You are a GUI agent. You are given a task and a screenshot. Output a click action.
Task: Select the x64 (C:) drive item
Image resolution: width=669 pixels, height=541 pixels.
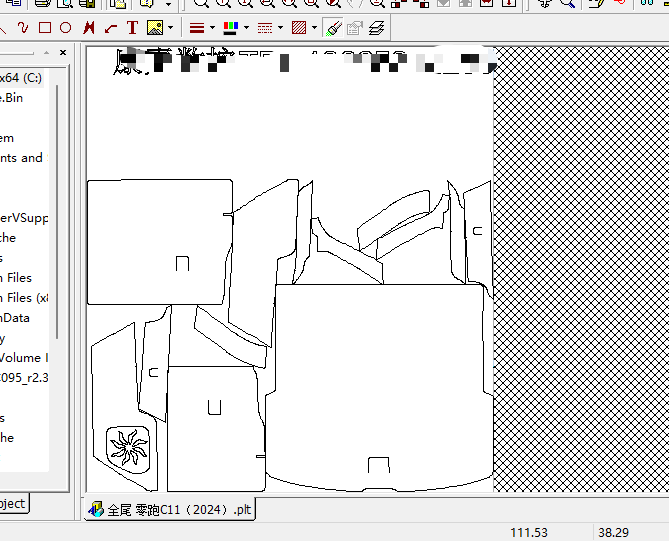[x=20, y=77]
